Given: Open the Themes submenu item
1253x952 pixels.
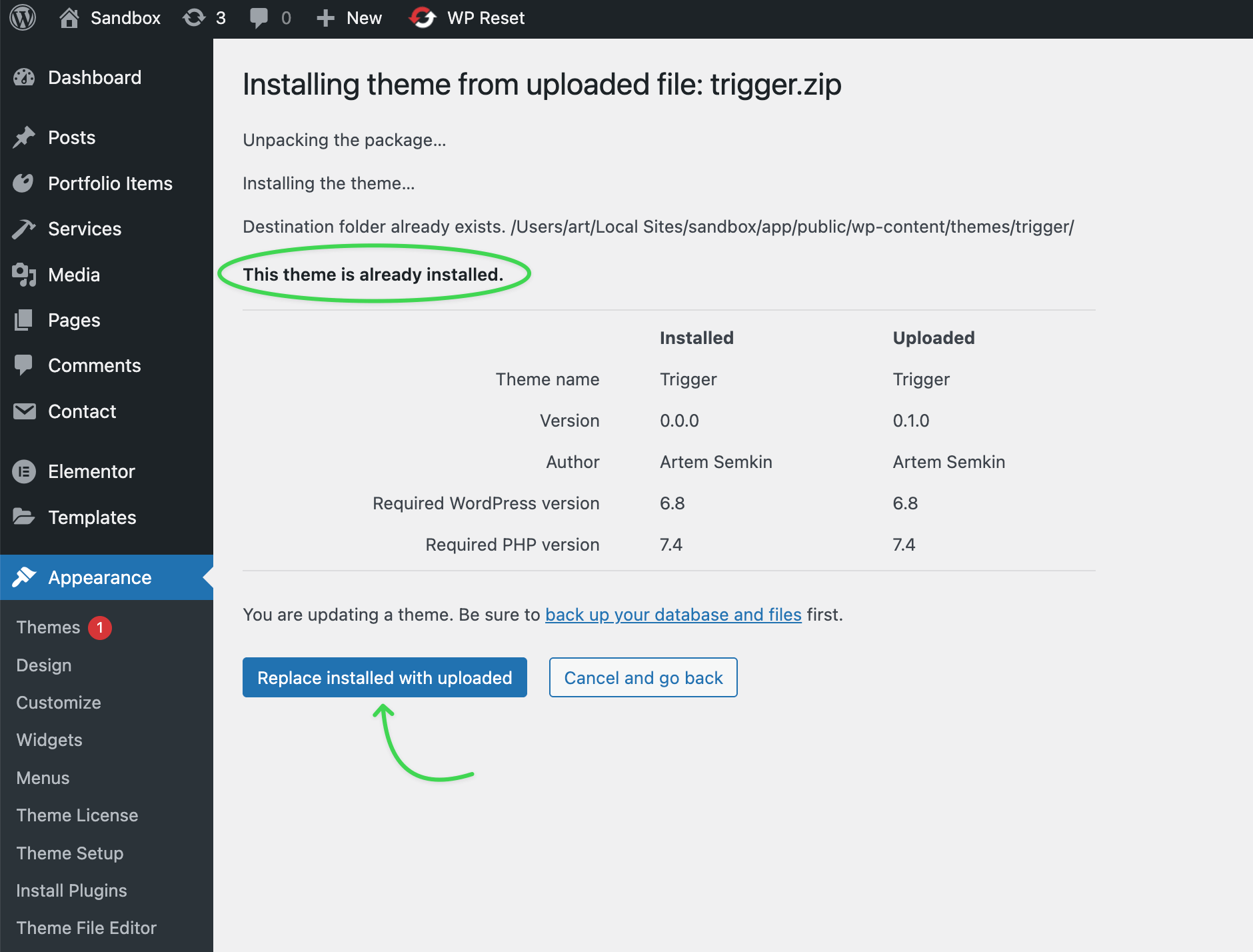Looking at the screenshot, I should point(48,627).
